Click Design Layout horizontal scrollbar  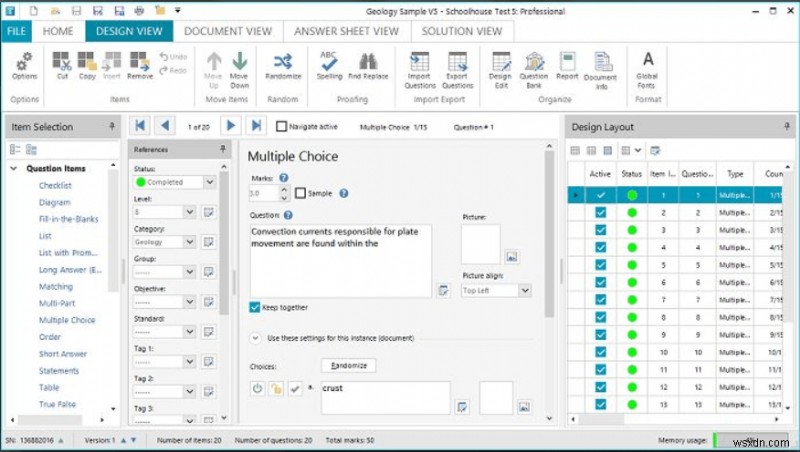point(601,419)
